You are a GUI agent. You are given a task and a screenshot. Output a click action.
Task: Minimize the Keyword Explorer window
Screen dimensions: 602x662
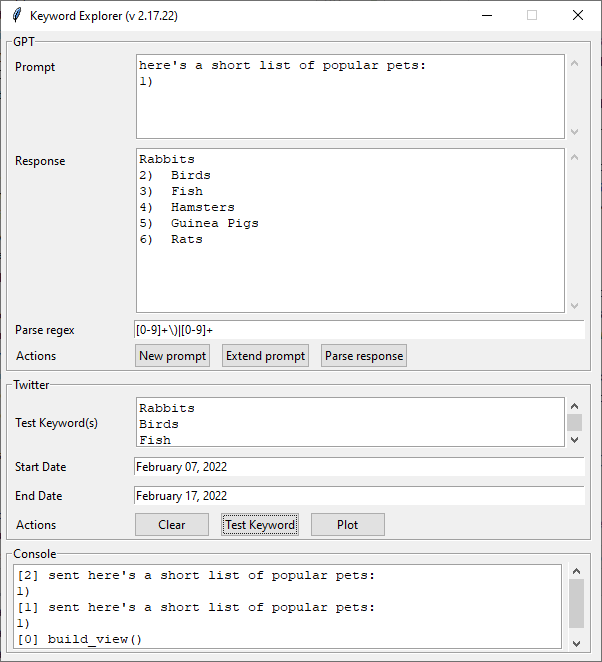486,16
